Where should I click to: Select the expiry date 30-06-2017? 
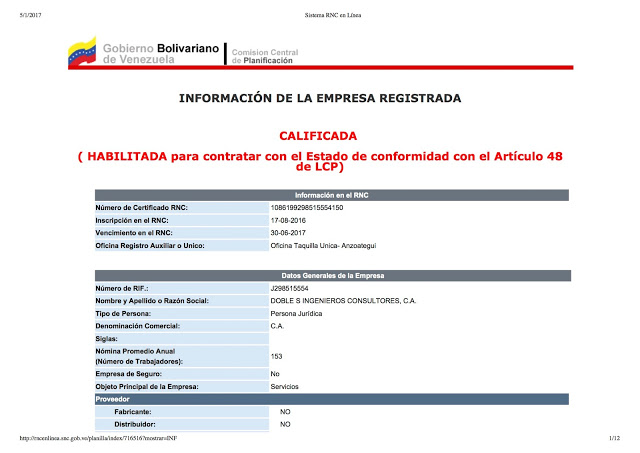288,233
